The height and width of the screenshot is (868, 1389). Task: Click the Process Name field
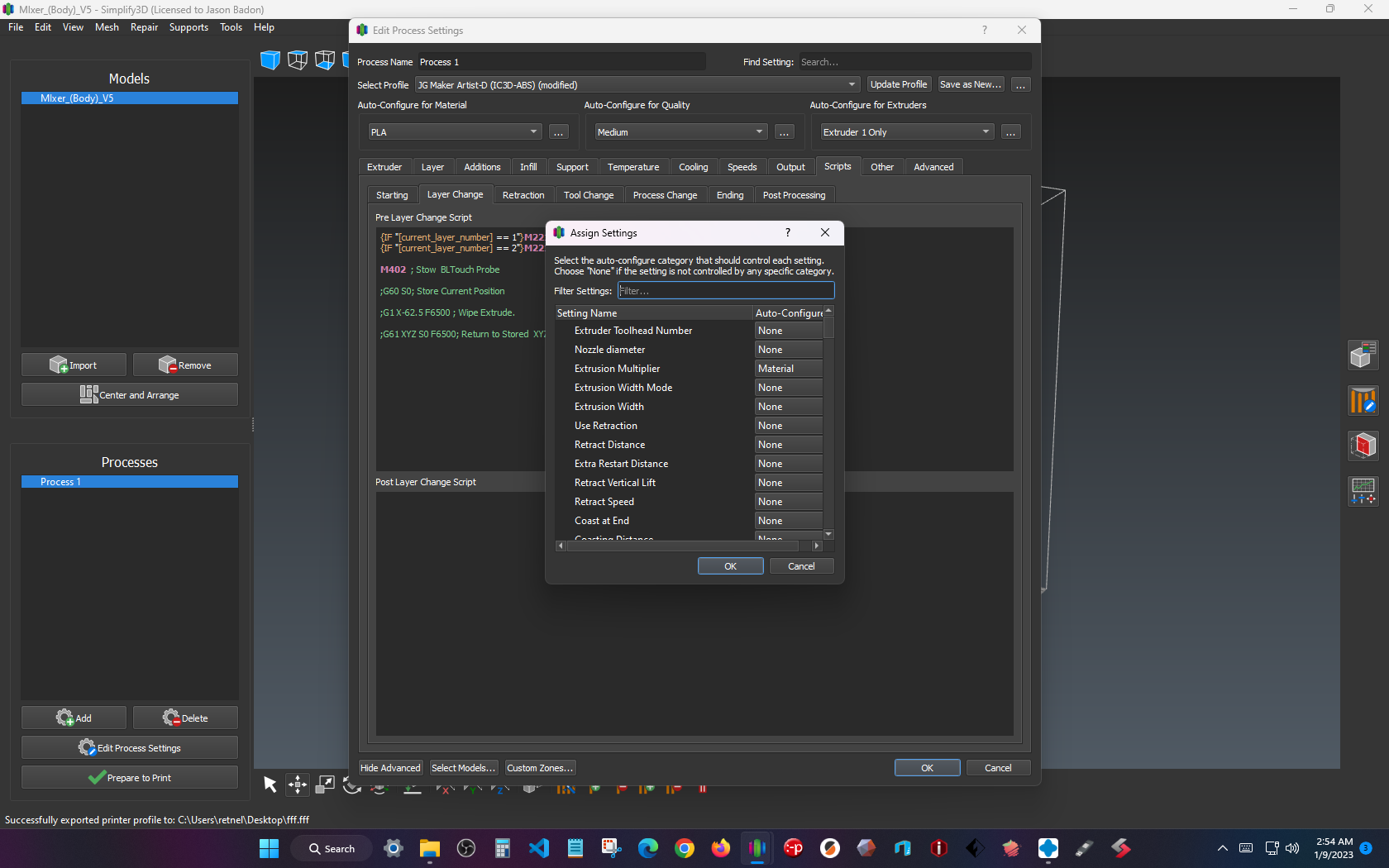point(561,62)
